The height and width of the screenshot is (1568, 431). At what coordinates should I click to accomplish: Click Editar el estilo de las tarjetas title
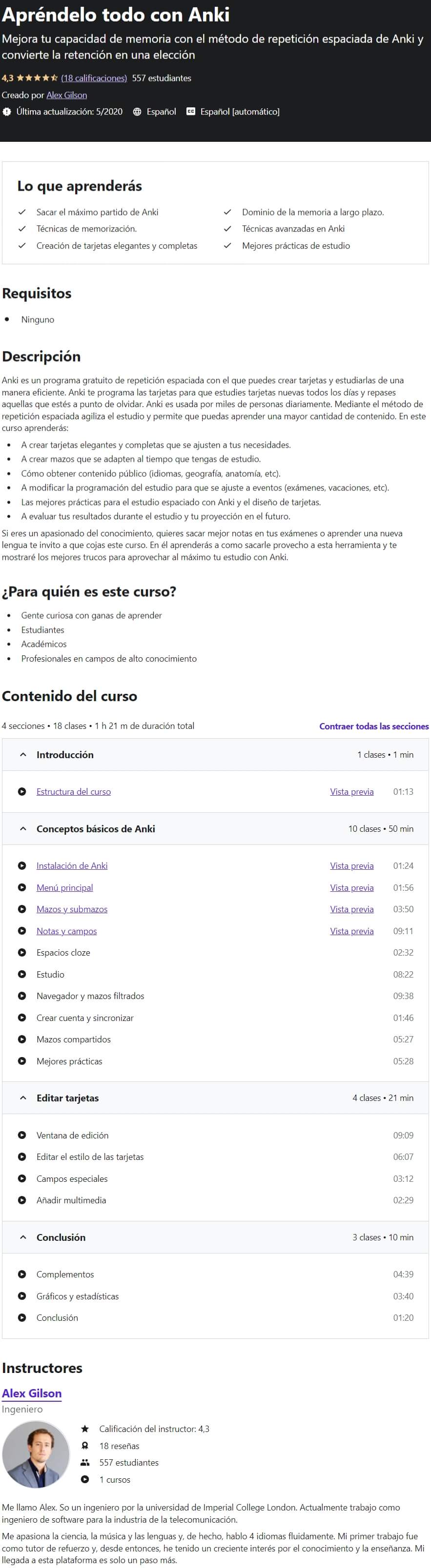90,1156
